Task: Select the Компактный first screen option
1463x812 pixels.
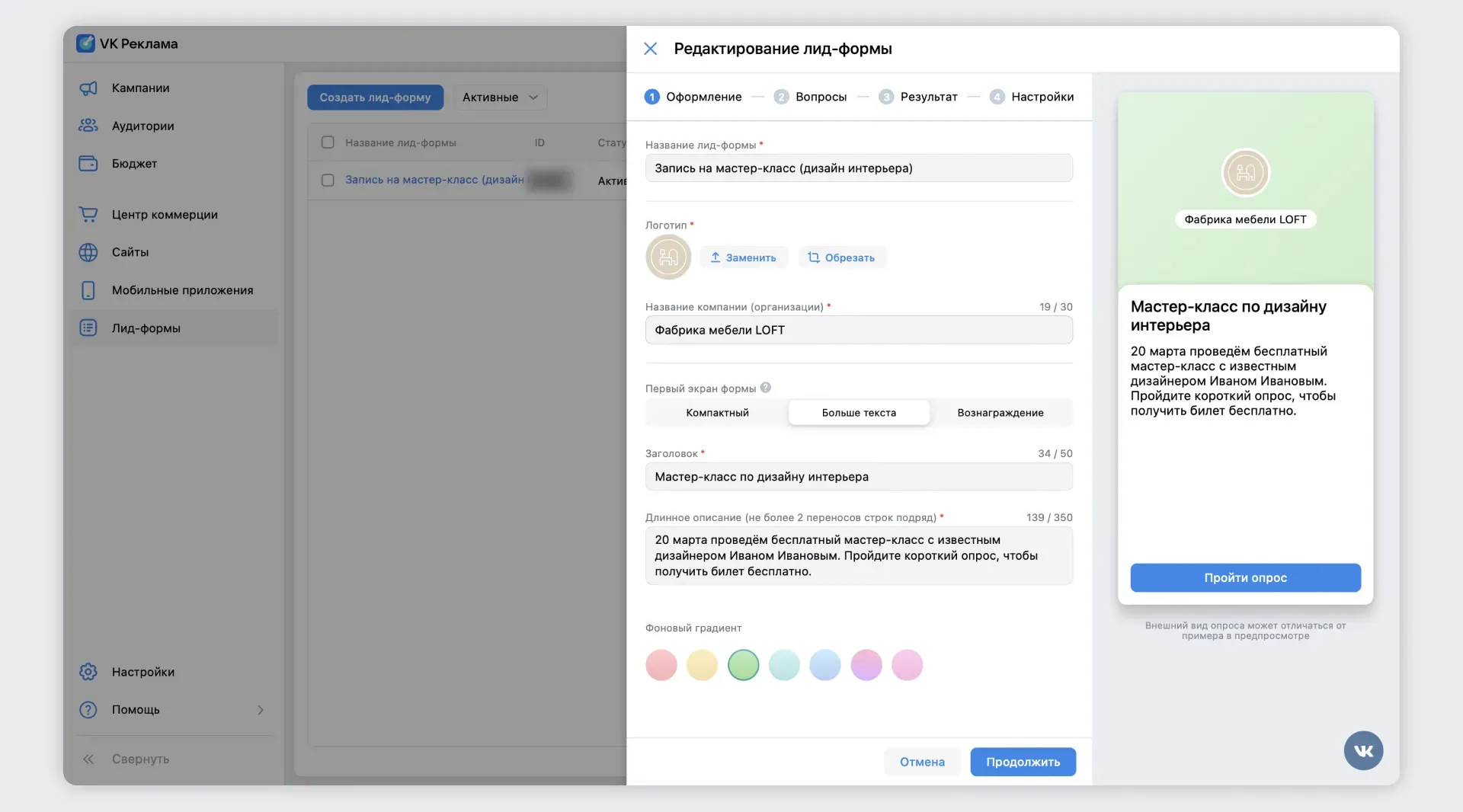Action: coord(717,413)
